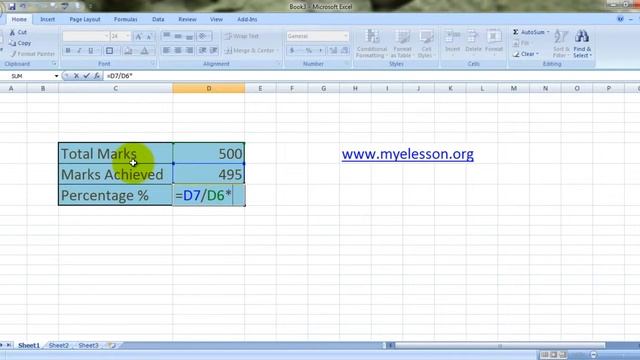The height and width of the screenshot is (360, 640).
Task: Expand the AutoSum dropdown arrow
Action: (548, 32)
